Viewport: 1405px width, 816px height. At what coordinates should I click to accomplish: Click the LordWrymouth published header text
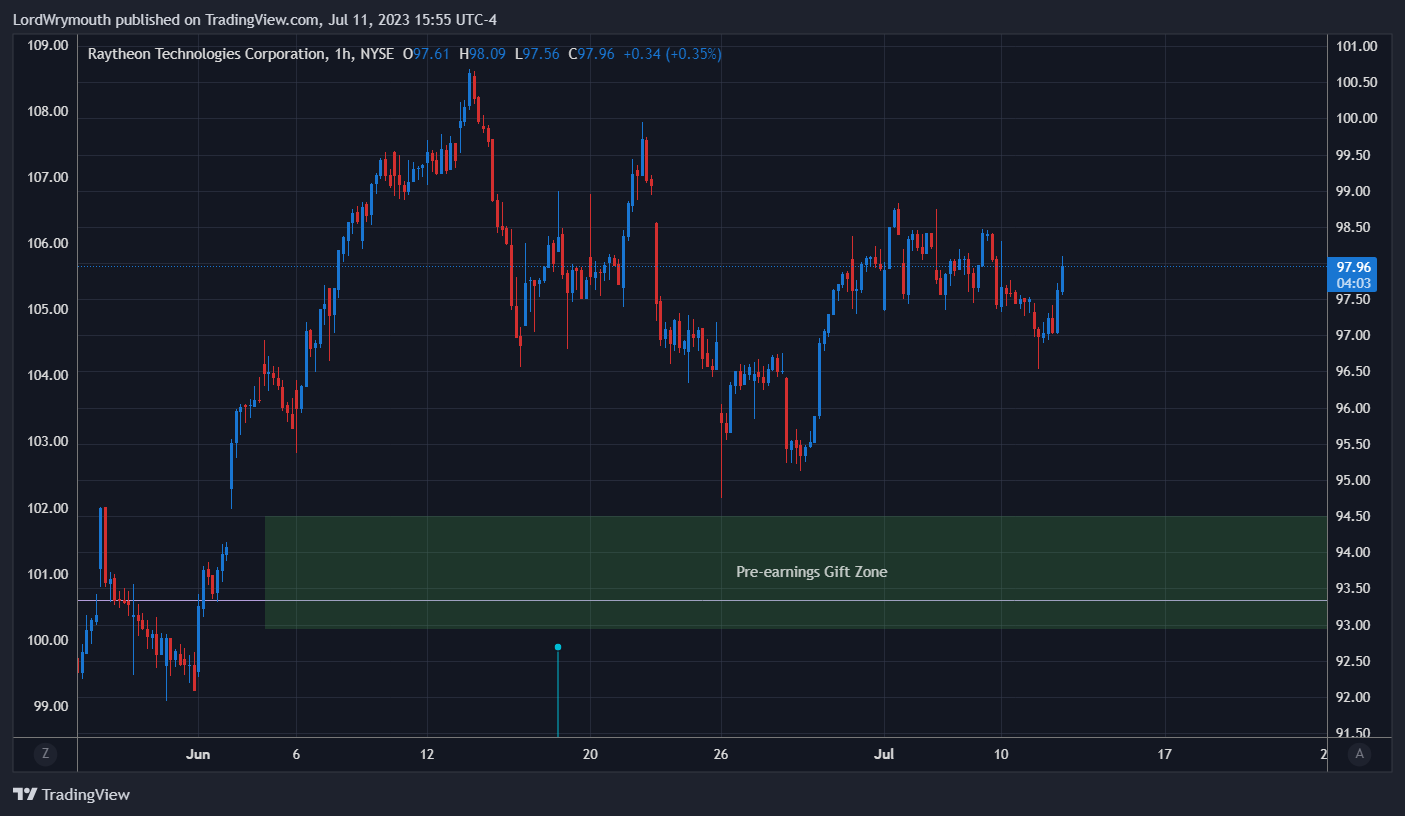(x=254, y=19)
